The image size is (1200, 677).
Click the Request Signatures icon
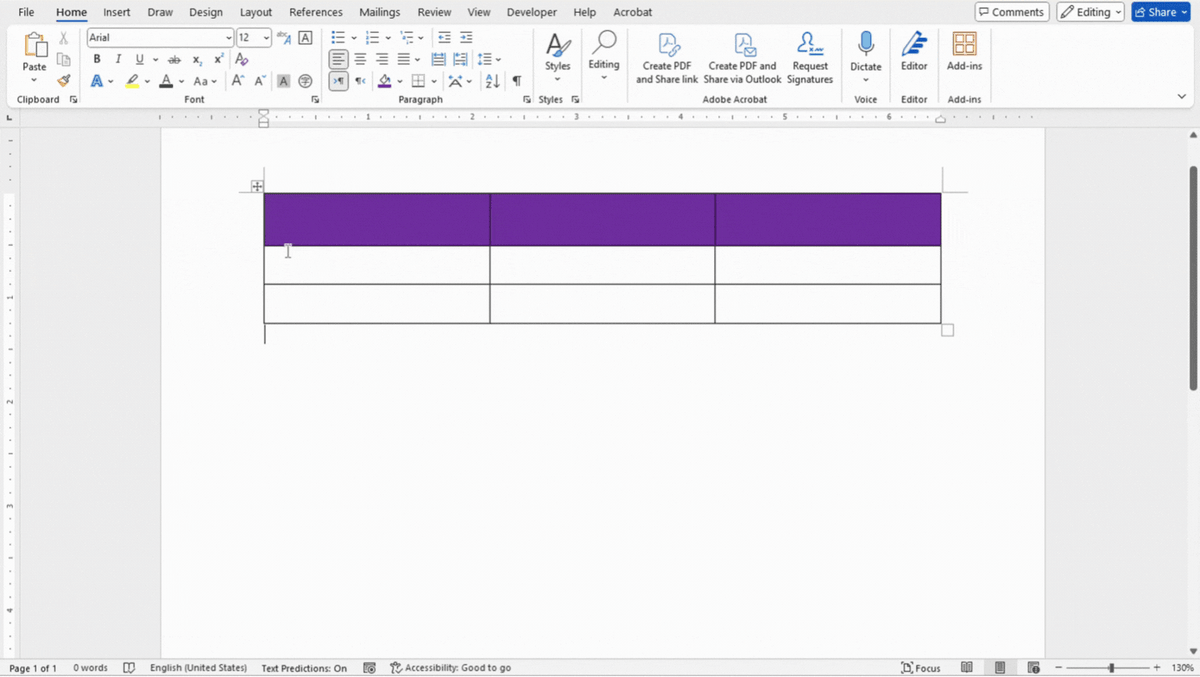[x=810, y=58]
